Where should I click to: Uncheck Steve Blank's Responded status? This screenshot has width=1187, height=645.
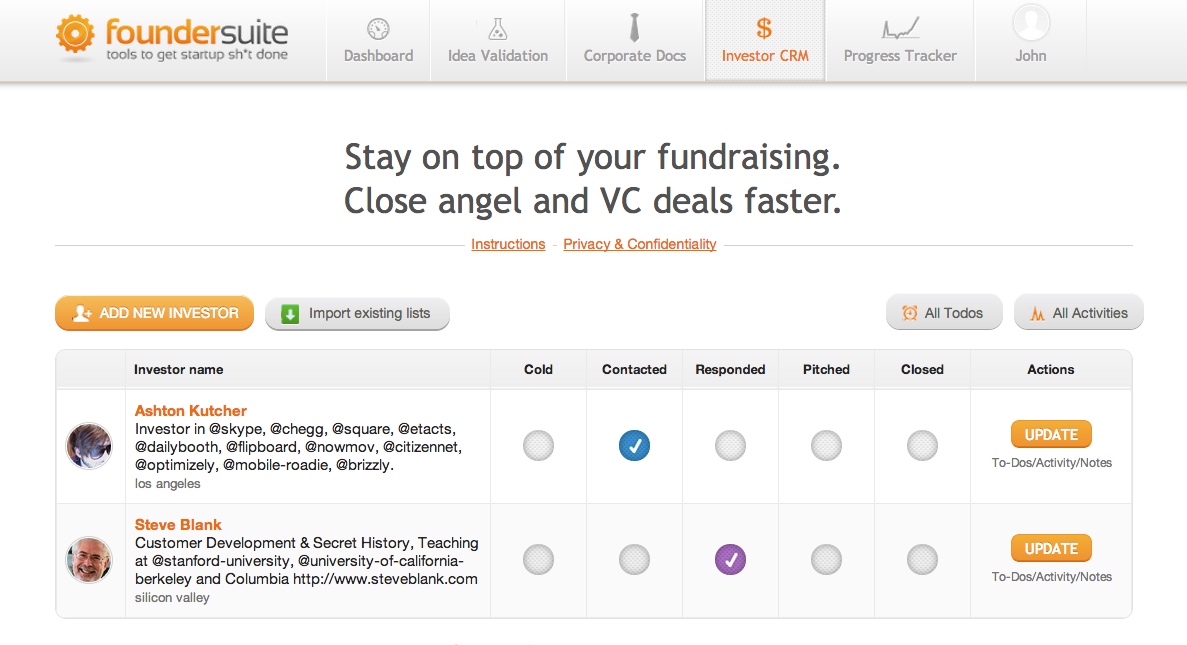(x=731, y=559)
